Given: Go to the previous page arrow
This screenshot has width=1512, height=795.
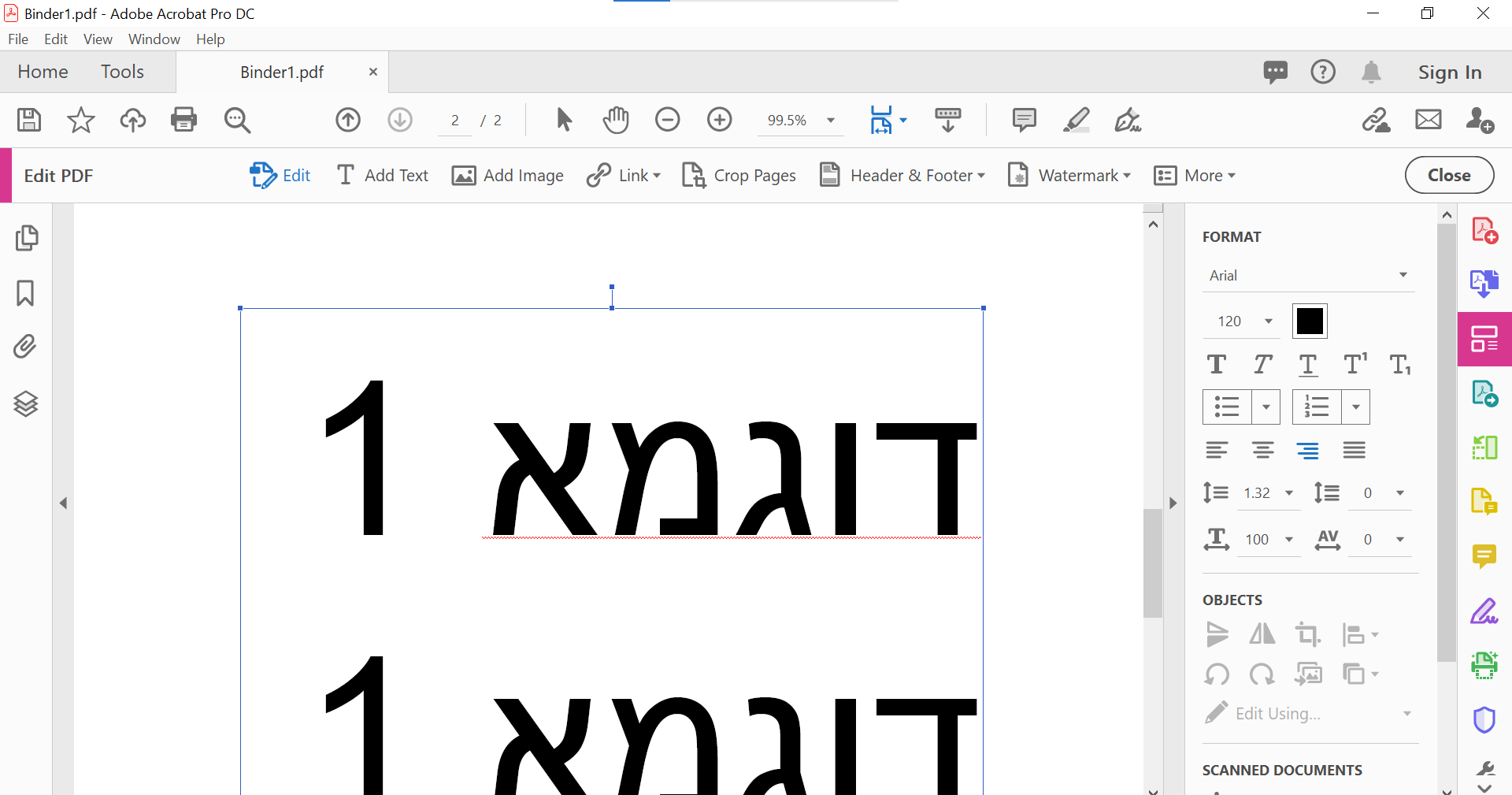Looking at the screenshot, I should [x=348, y=120].
